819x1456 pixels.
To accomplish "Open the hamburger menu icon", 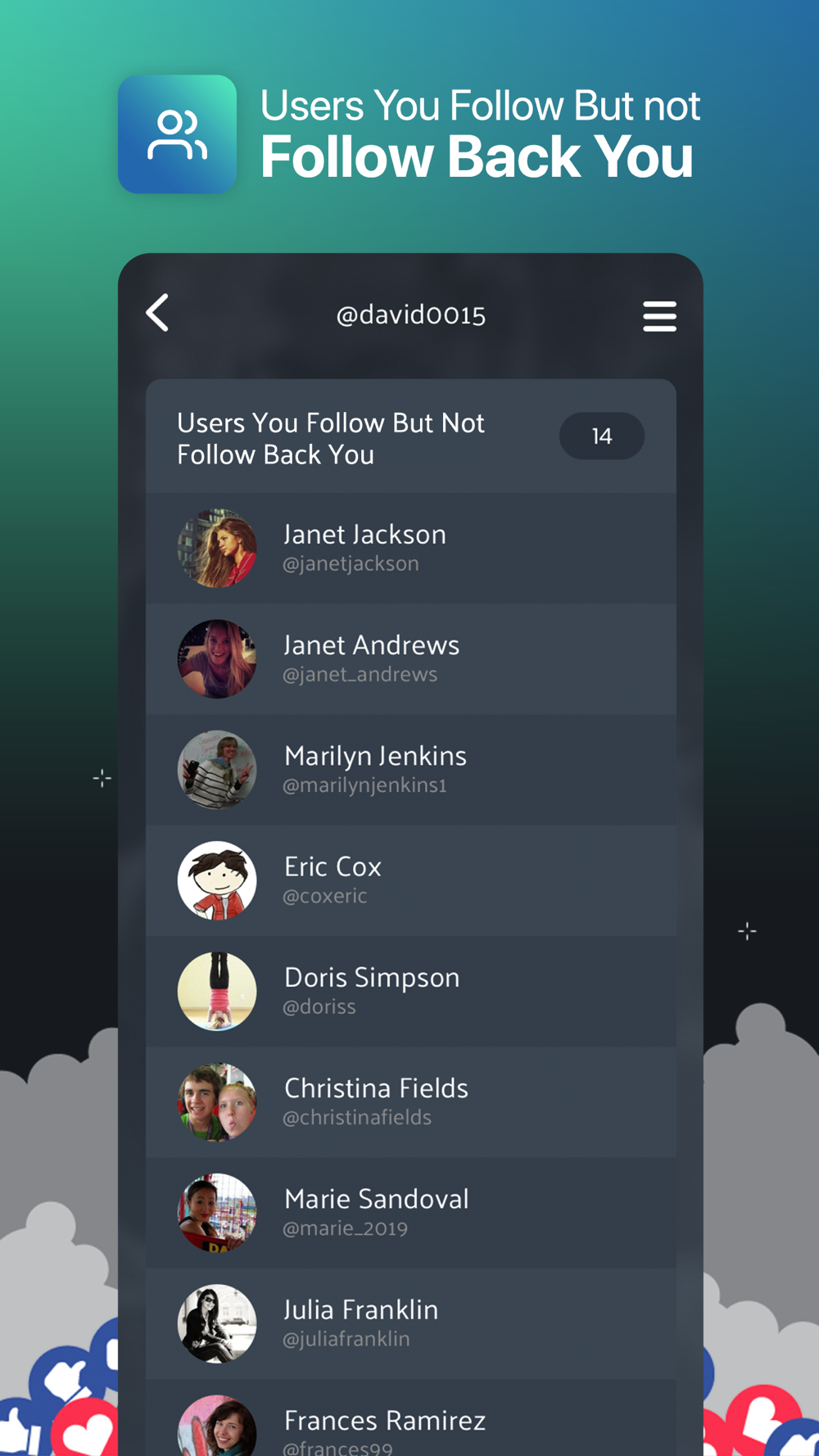I will tap(659, 316).
